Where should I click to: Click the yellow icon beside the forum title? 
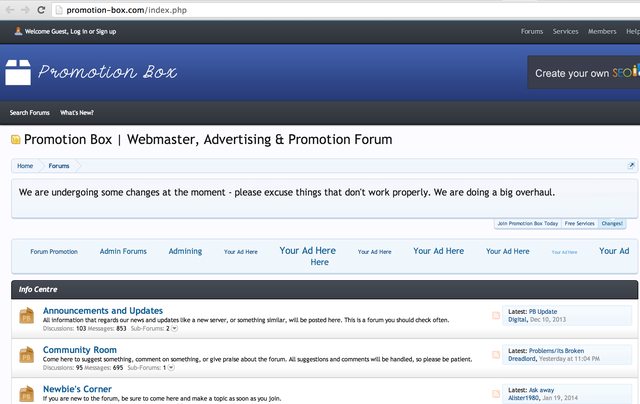point(16,140)
